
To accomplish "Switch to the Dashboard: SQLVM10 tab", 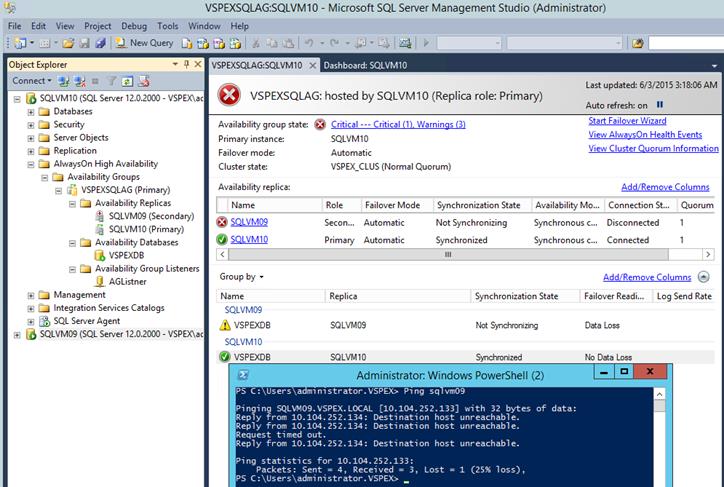I will point(365,65).
